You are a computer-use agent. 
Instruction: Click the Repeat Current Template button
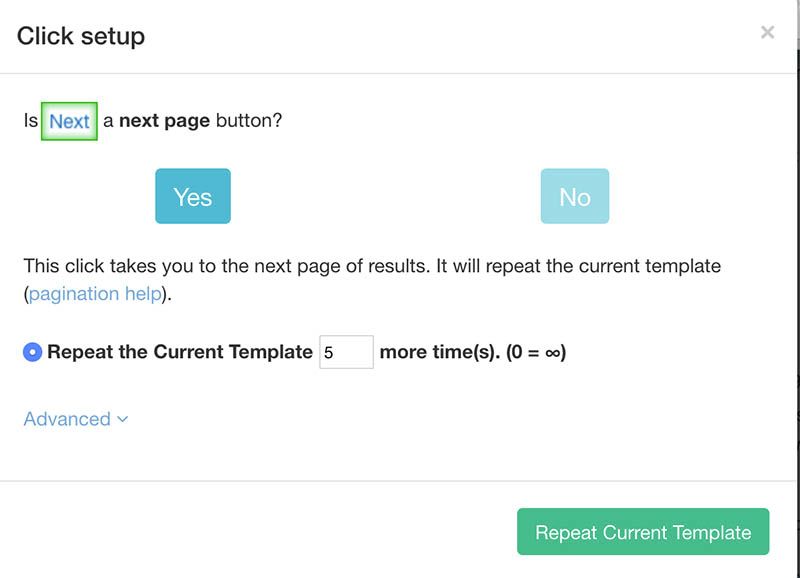click(x=643, y=532)
